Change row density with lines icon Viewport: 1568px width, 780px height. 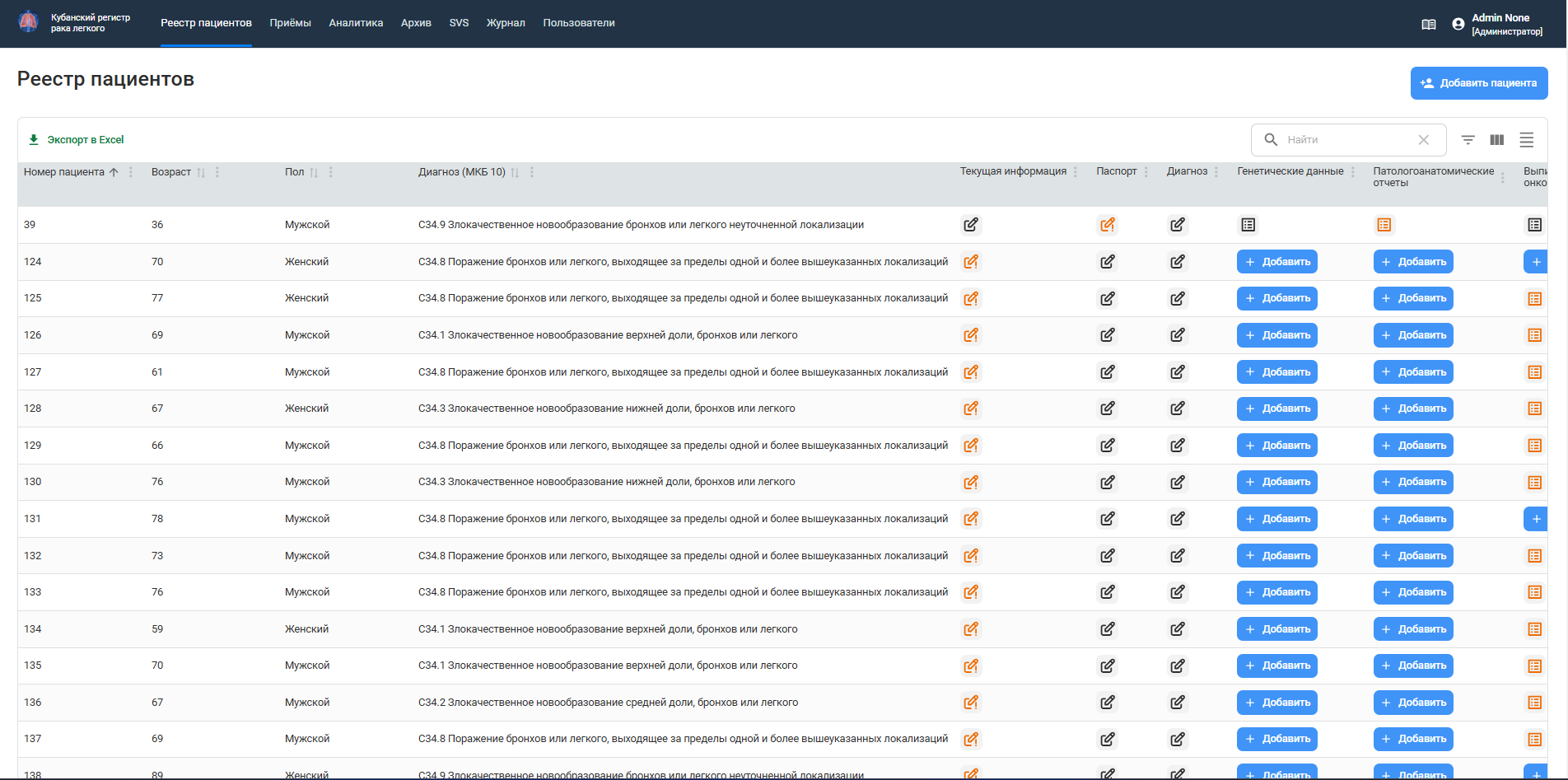tap(1526, 140)
